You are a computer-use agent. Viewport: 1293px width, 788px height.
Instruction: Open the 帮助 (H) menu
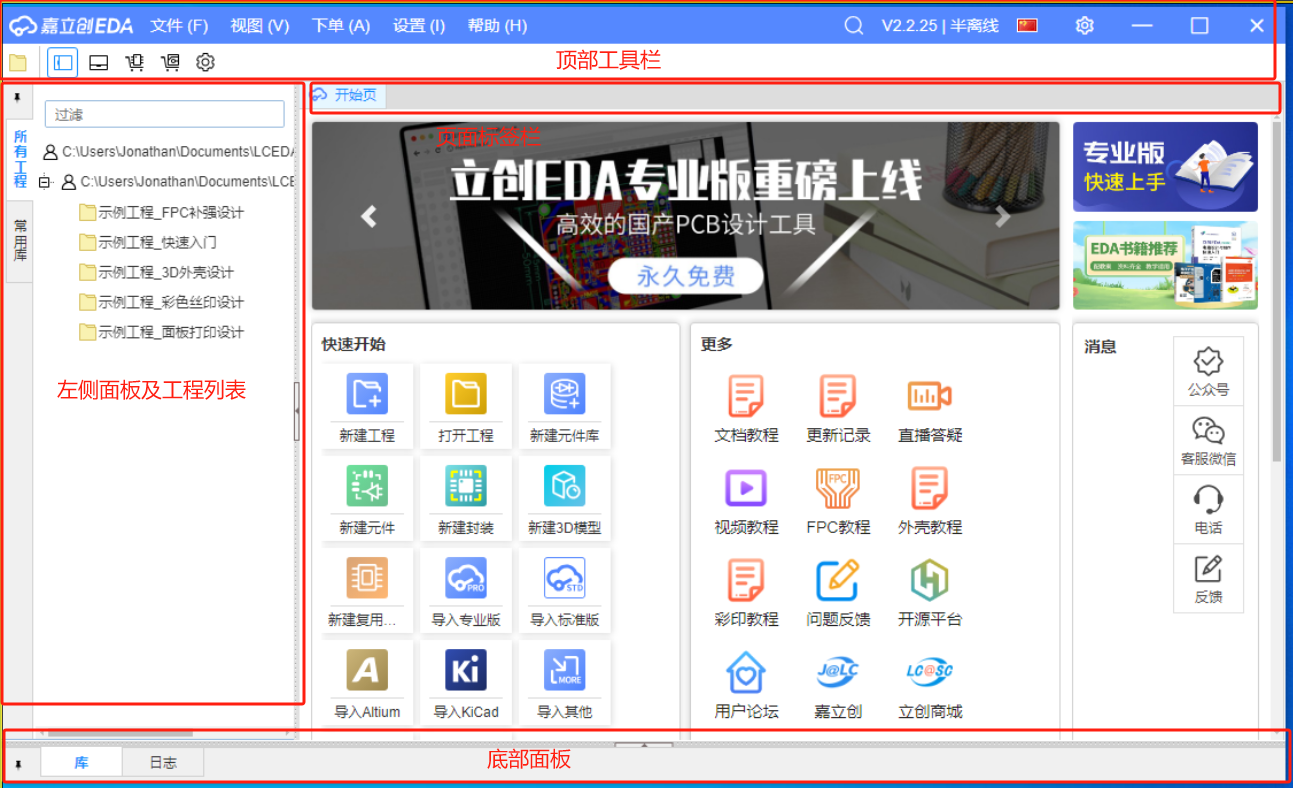[x=497, y=25]
